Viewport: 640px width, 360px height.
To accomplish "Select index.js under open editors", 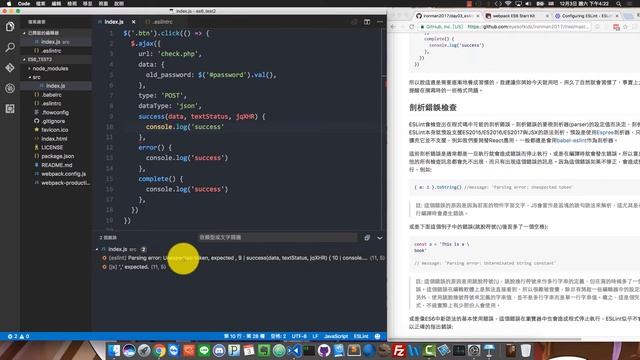I will (56, 42).
